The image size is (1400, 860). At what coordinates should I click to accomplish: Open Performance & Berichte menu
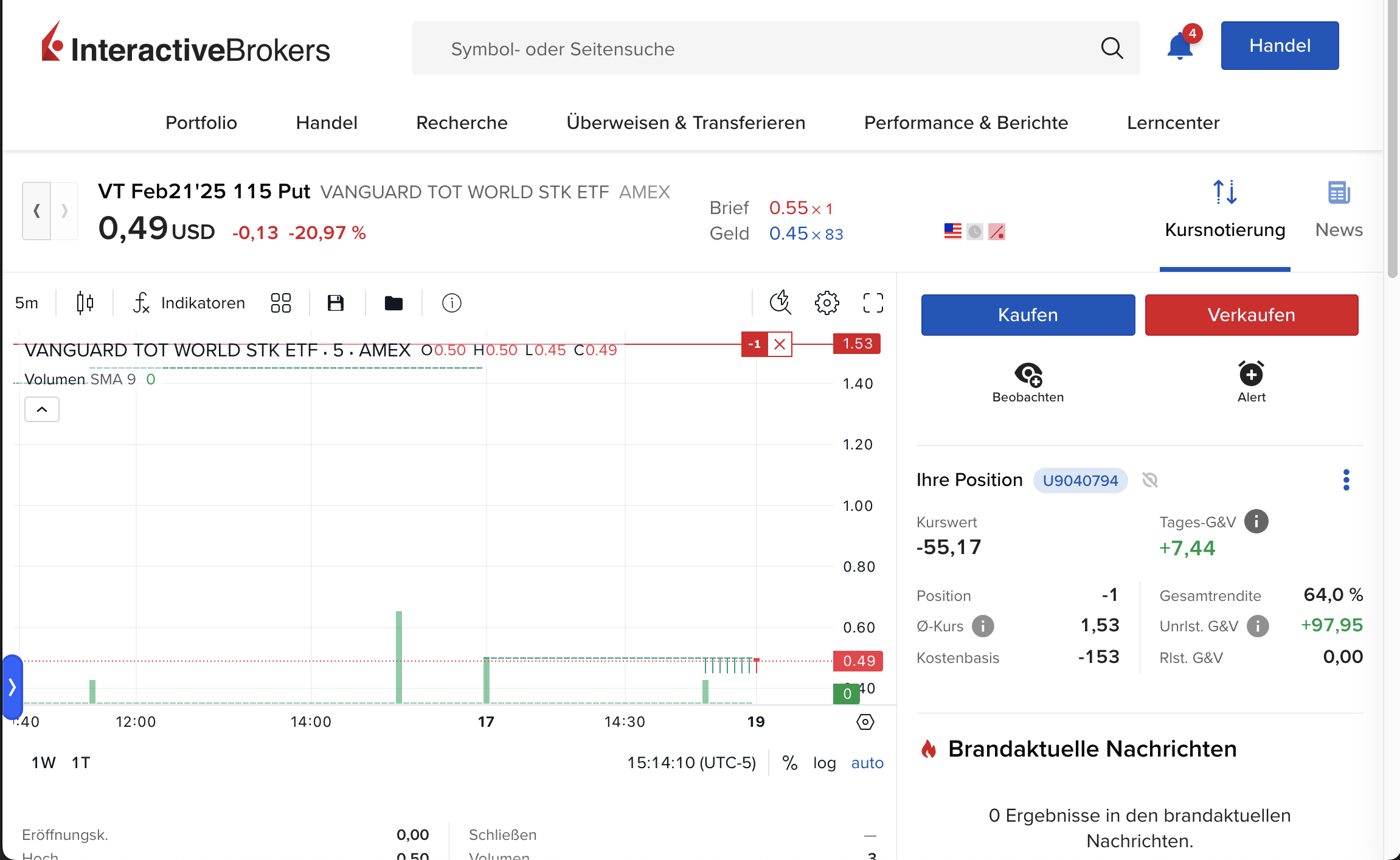[966, 123]
